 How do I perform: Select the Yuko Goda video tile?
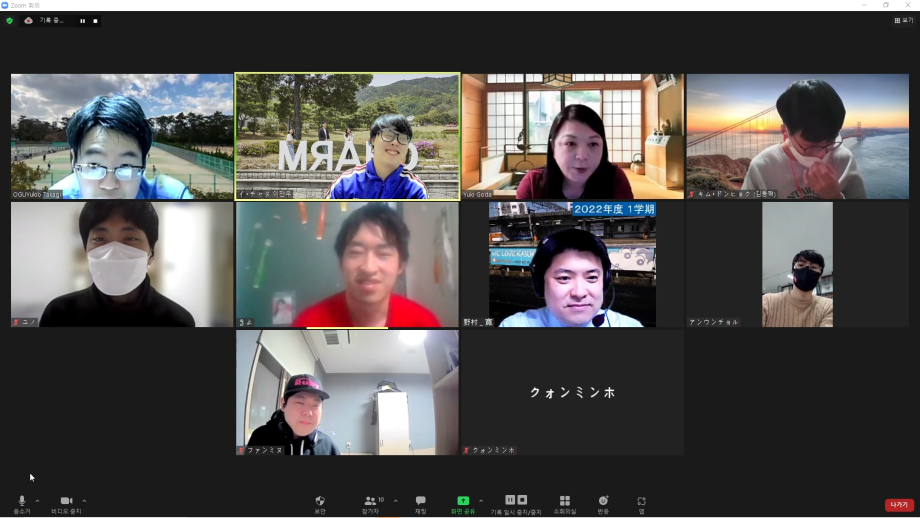(x=572, y=136)
